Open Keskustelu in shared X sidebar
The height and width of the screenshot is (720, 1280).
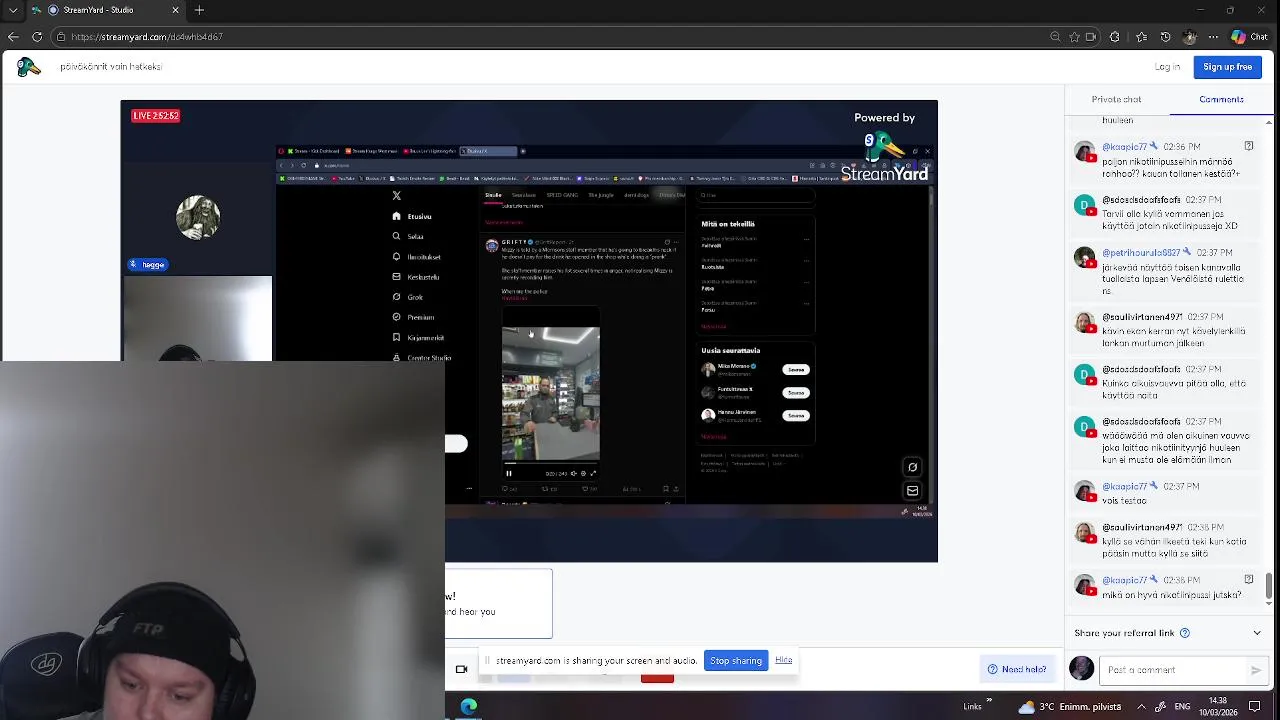click(416, 277)
